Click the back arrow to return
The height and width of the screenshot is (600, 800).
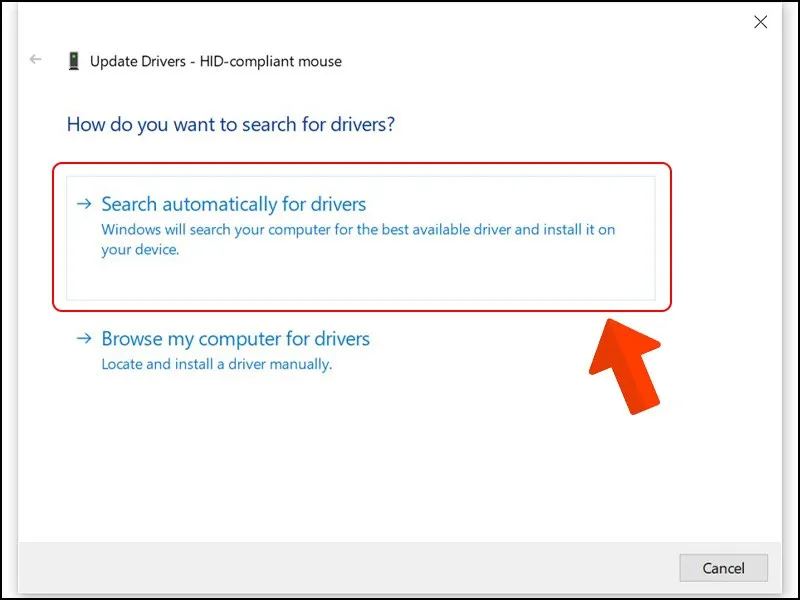[35, 59]
